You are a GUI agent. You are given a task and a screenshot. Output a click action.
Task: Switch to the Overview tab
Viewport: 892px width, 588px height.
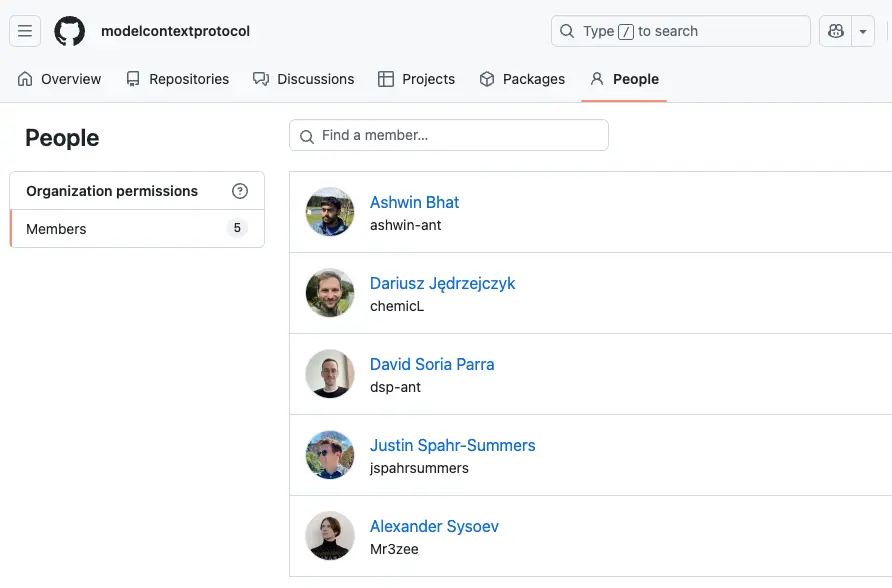pyautogui.click(x=60, y=79)
